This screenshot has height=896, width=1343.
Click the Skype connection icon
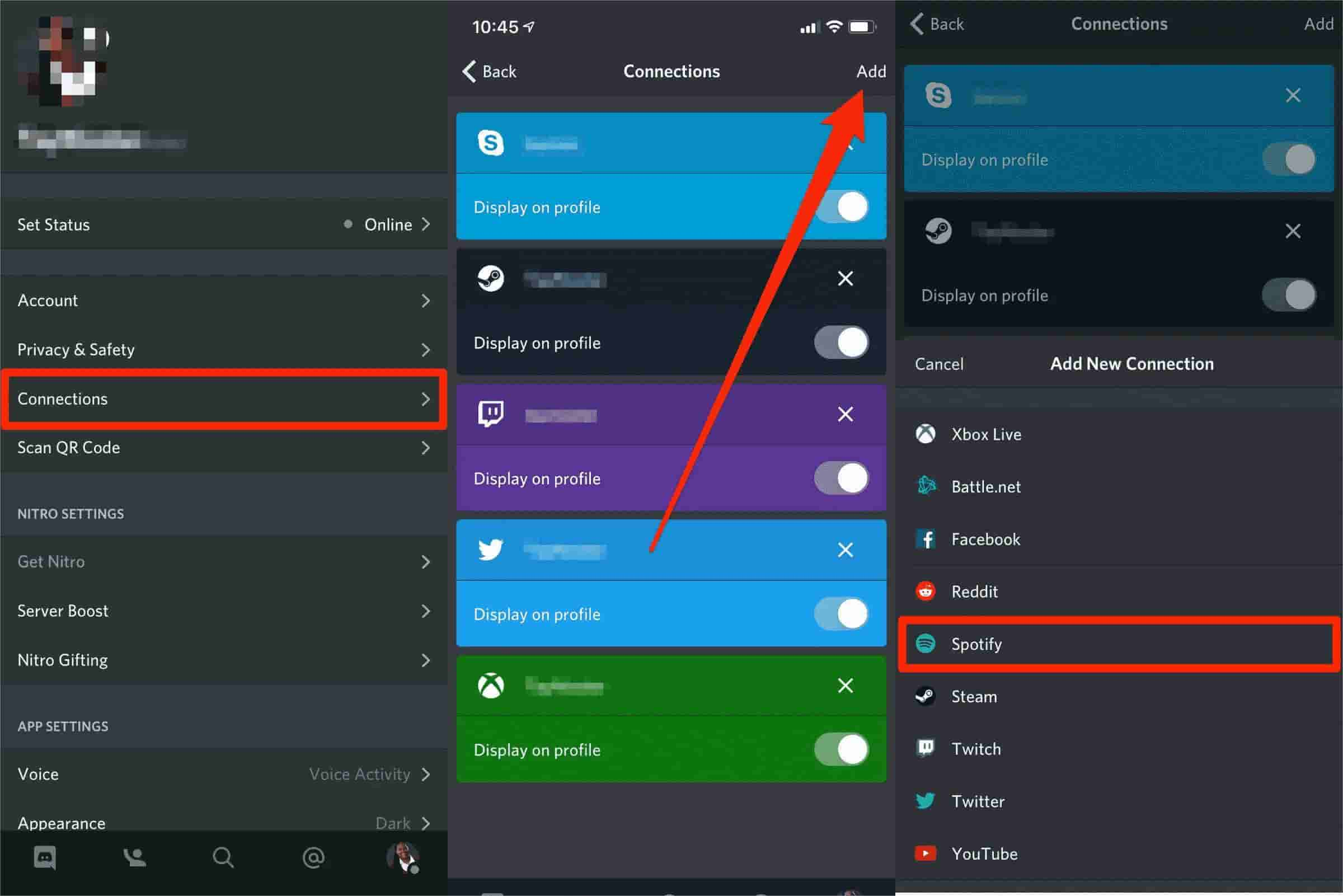(x=490, y=141)
